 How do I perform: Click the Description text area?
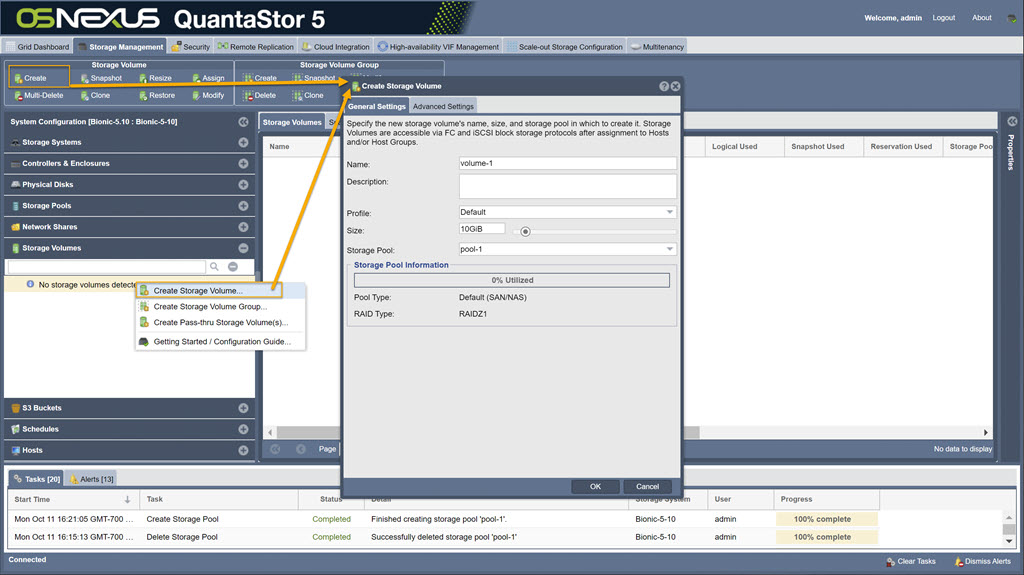pyautogui.click(x=568, y=186)
